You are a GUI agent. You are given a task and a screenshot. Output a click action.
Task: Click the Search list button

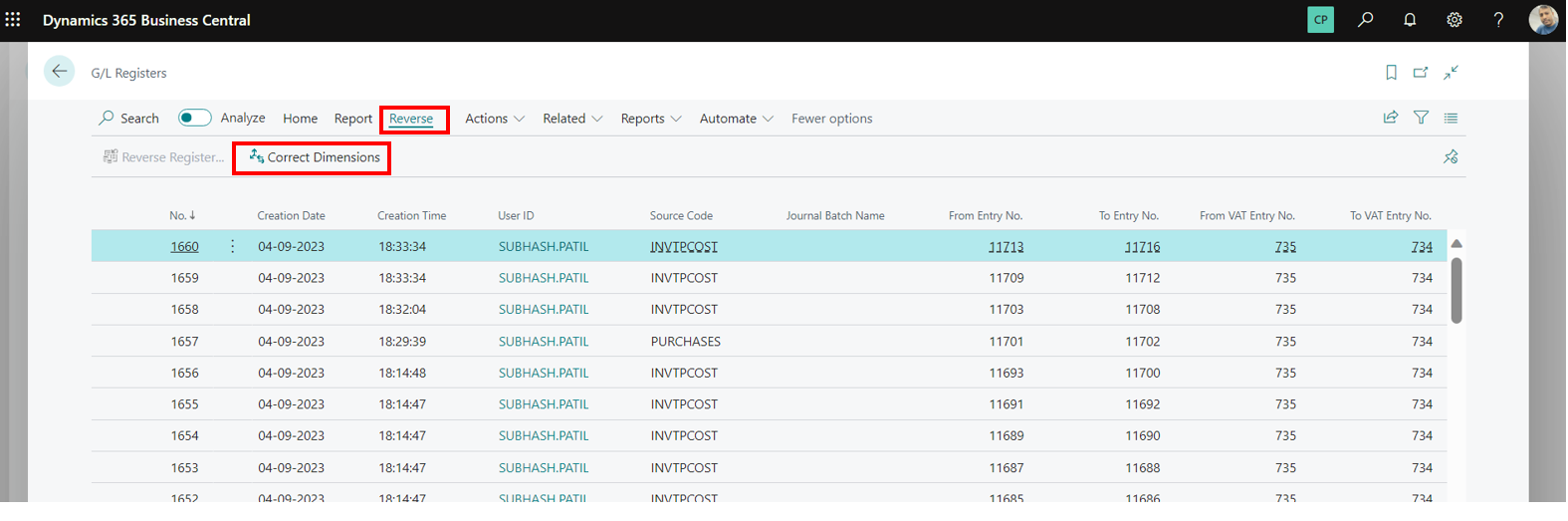(128, 118)
